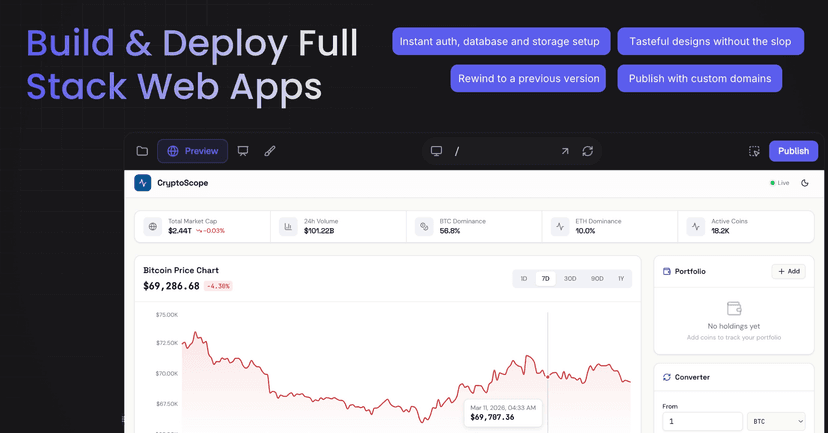Switch to the Preview tab
The image size is (828, 433).
click(192, 151)
